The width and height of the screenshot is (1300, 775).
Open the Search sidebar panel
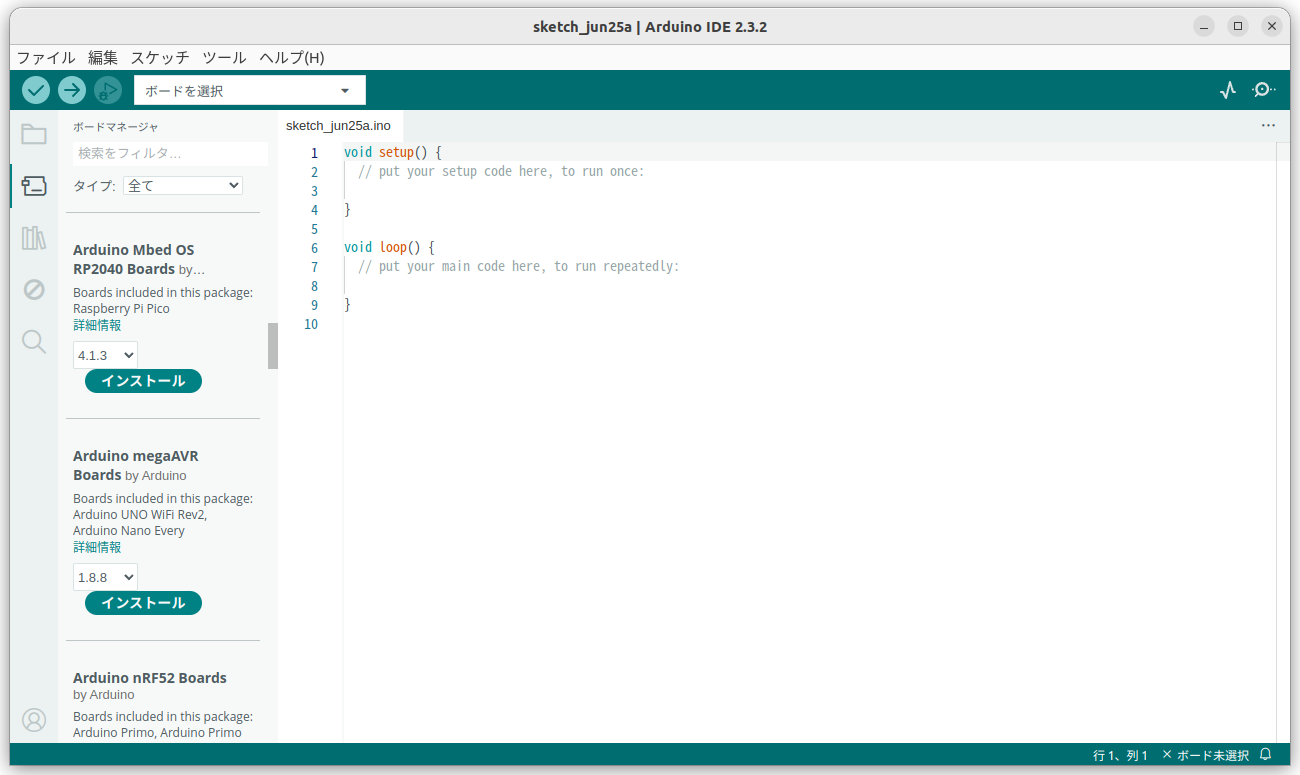[33, 341]
